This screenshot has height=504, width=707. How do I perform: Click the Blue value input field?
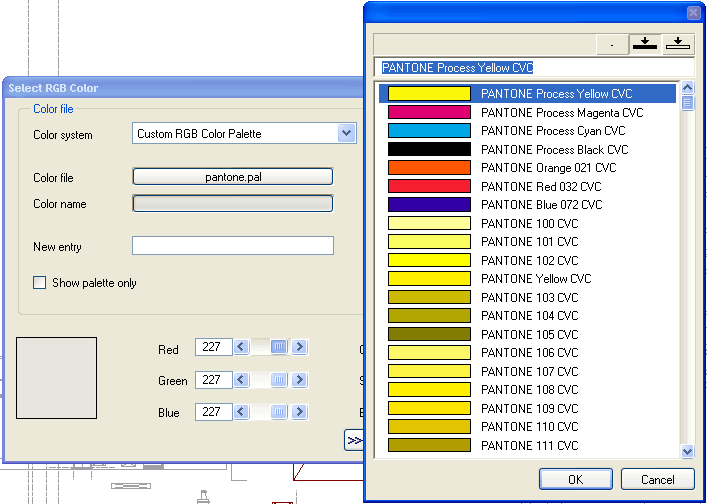214,412
